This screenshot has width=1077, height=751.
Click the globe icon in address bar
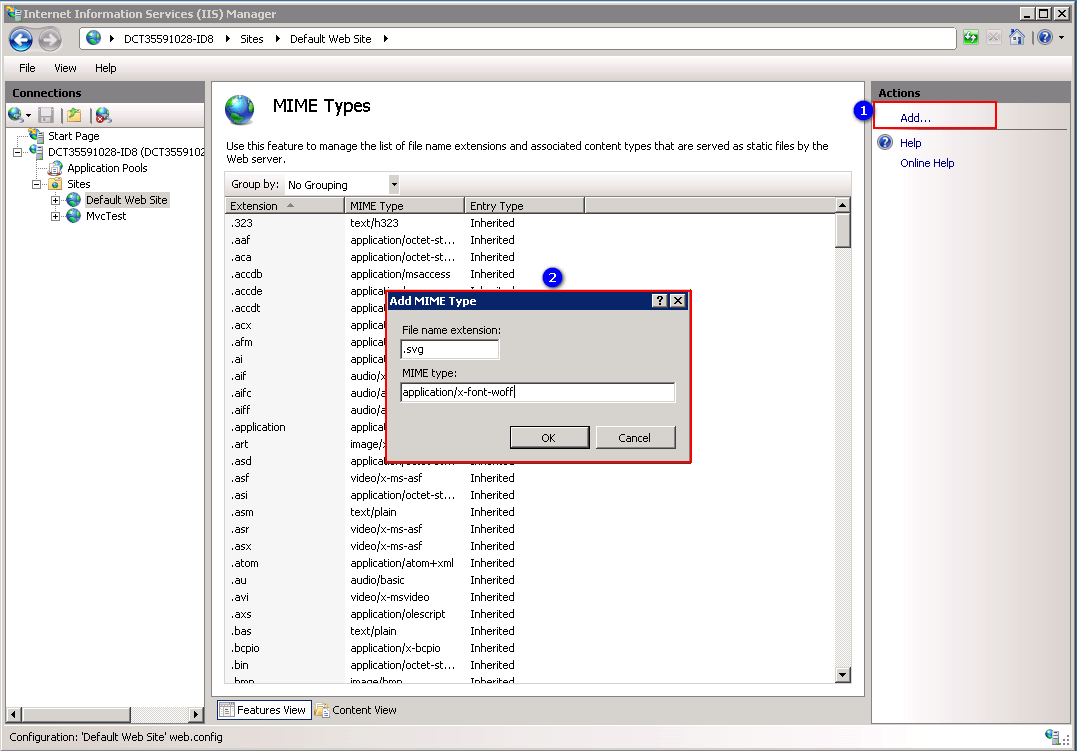[93, 38]
